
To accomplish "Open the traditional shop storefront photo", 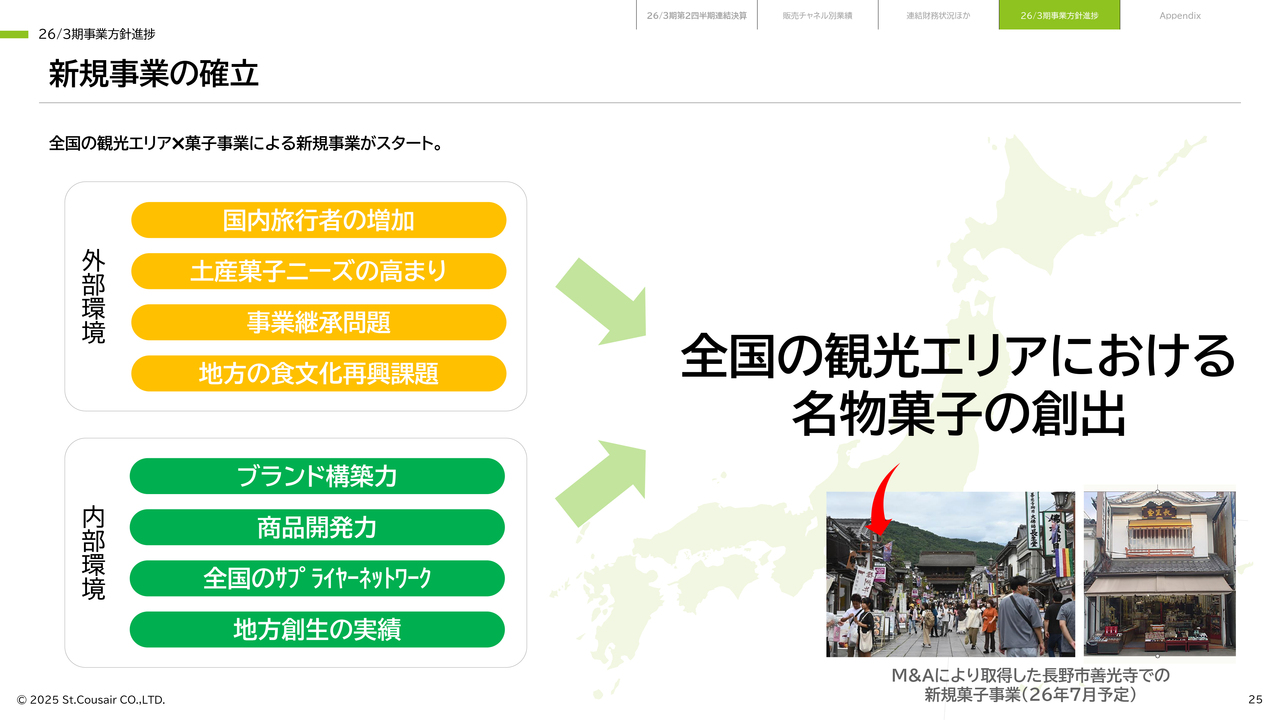I will click(1159, 574).
